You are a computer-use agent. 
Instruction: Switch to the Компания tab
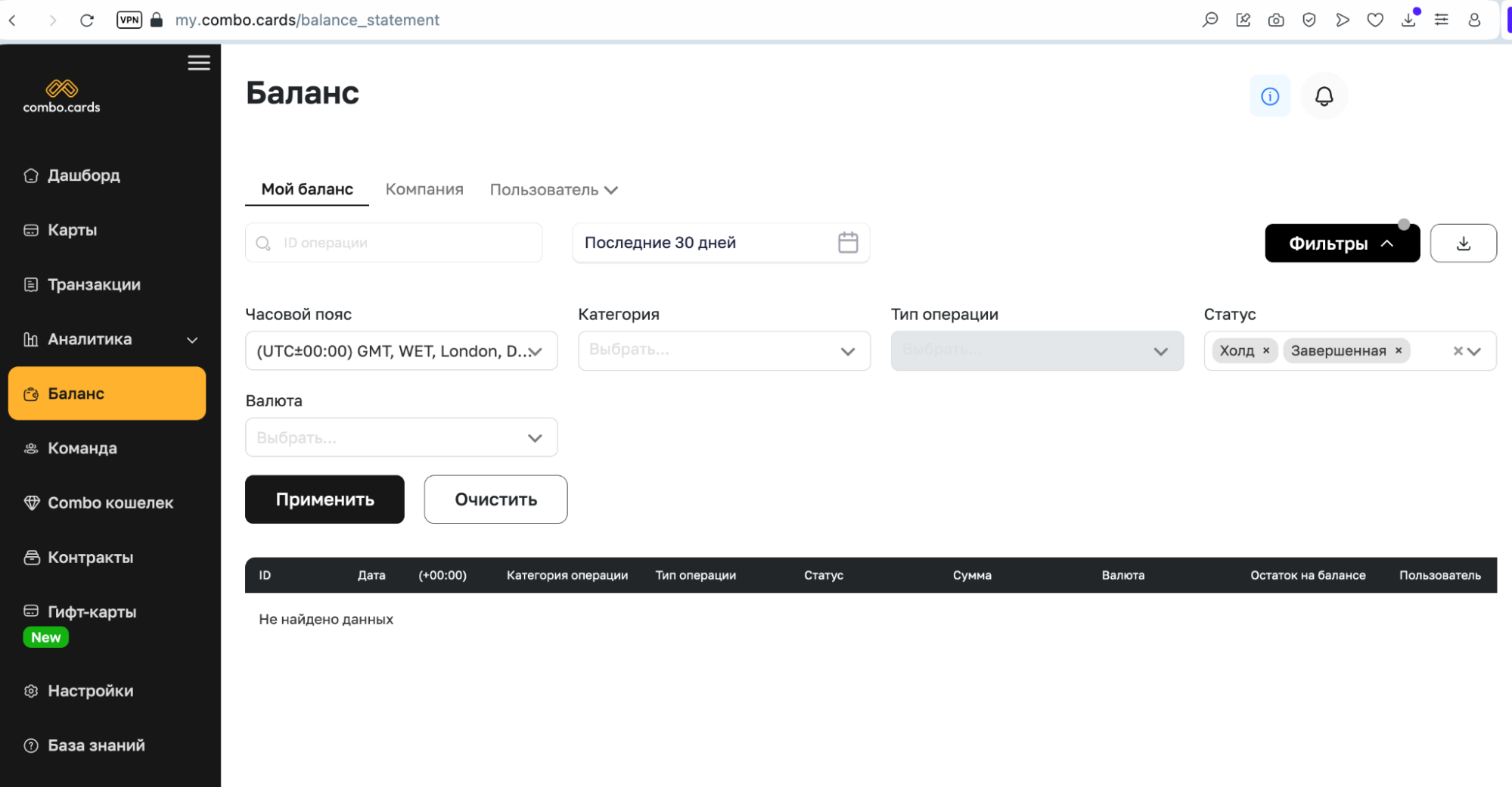[x=424, y=189]
